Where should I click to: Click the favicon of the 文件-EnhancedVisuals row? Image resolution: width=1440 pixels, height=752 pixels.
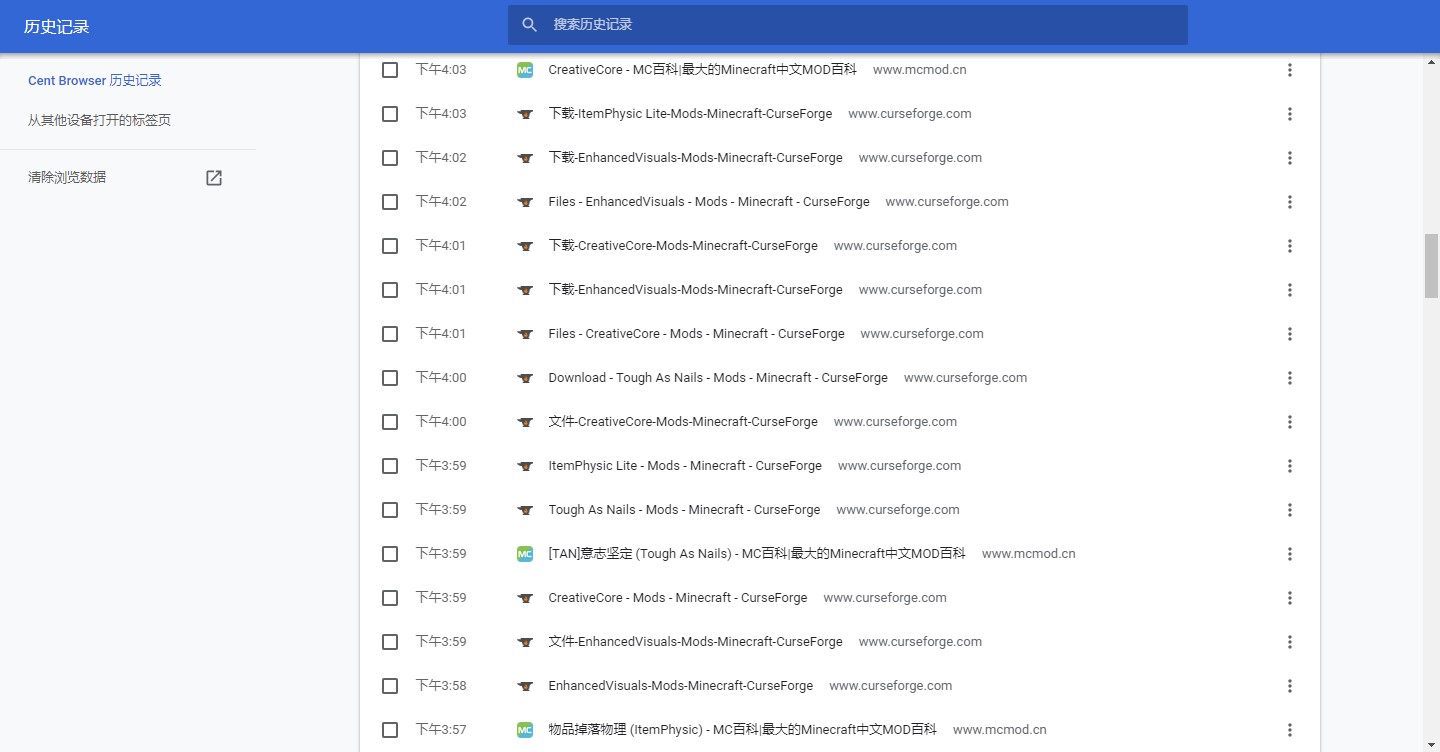coord(525,642)
